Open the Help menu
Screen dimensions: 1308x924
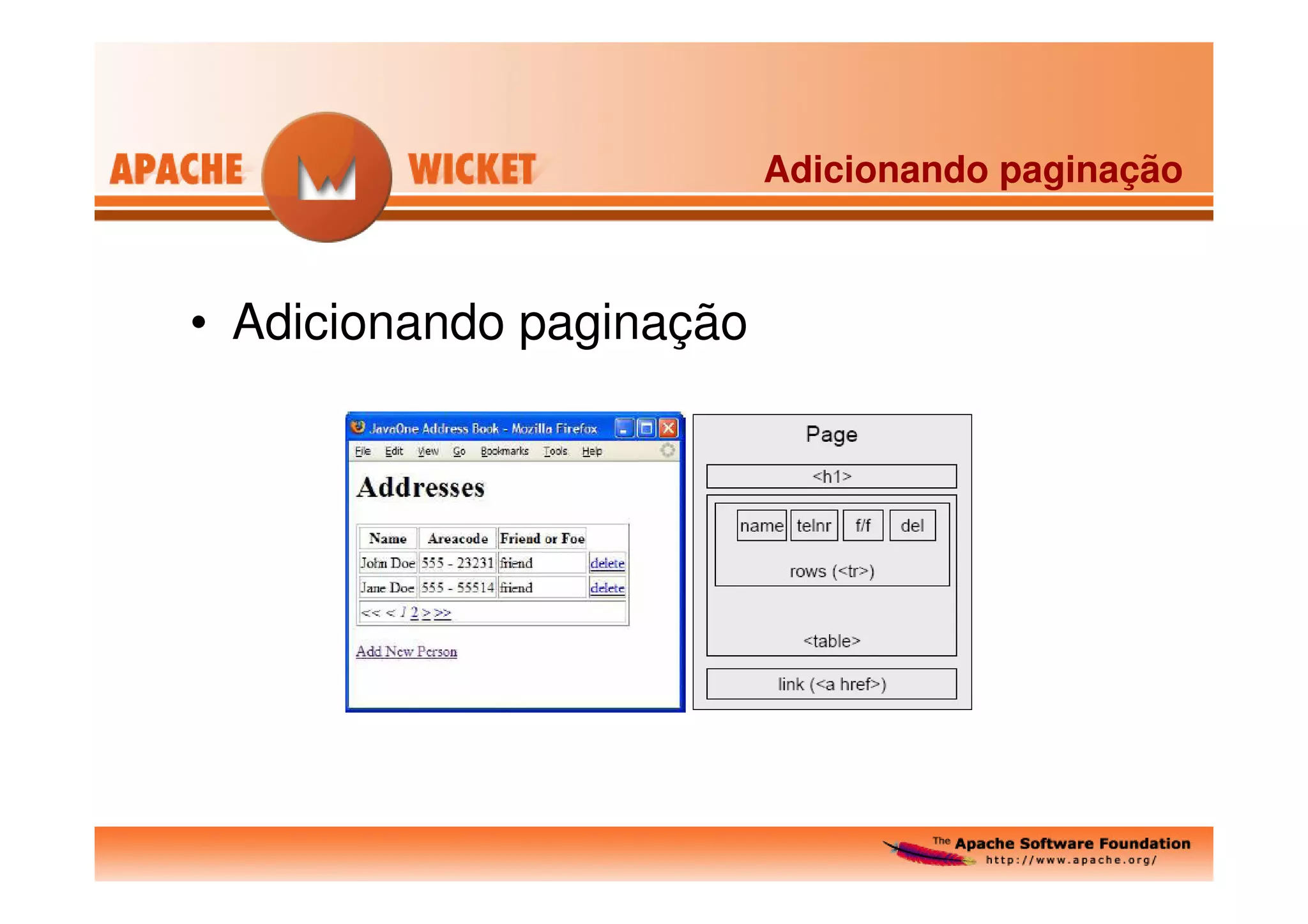tap(592, 451)
